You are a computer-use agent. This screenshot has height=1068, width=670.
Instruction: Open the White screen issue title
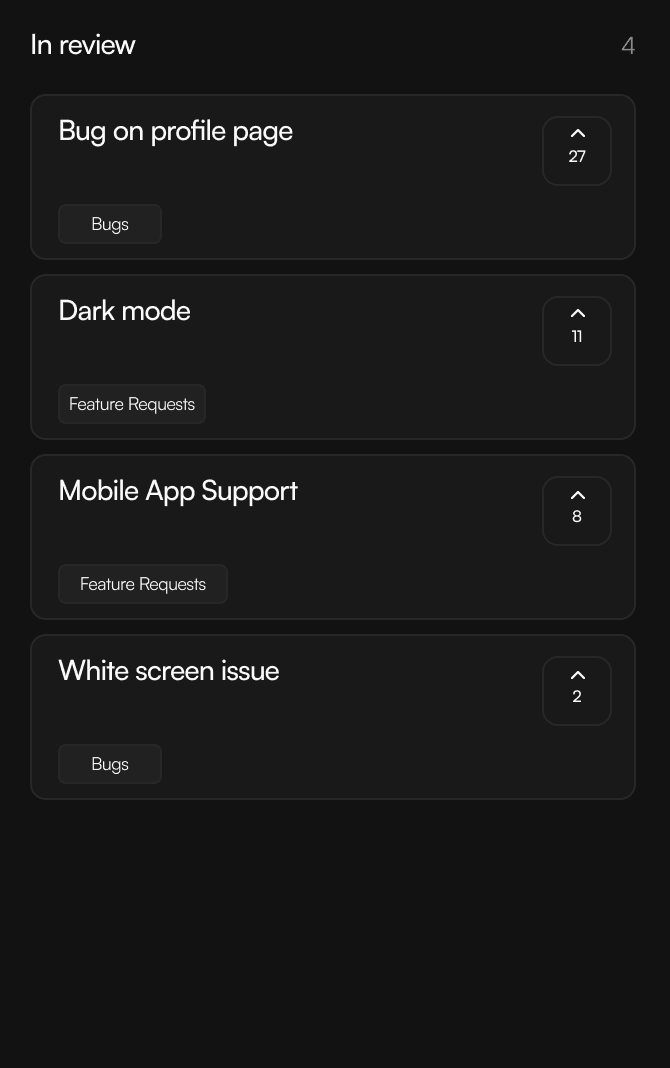pos(169,671)
